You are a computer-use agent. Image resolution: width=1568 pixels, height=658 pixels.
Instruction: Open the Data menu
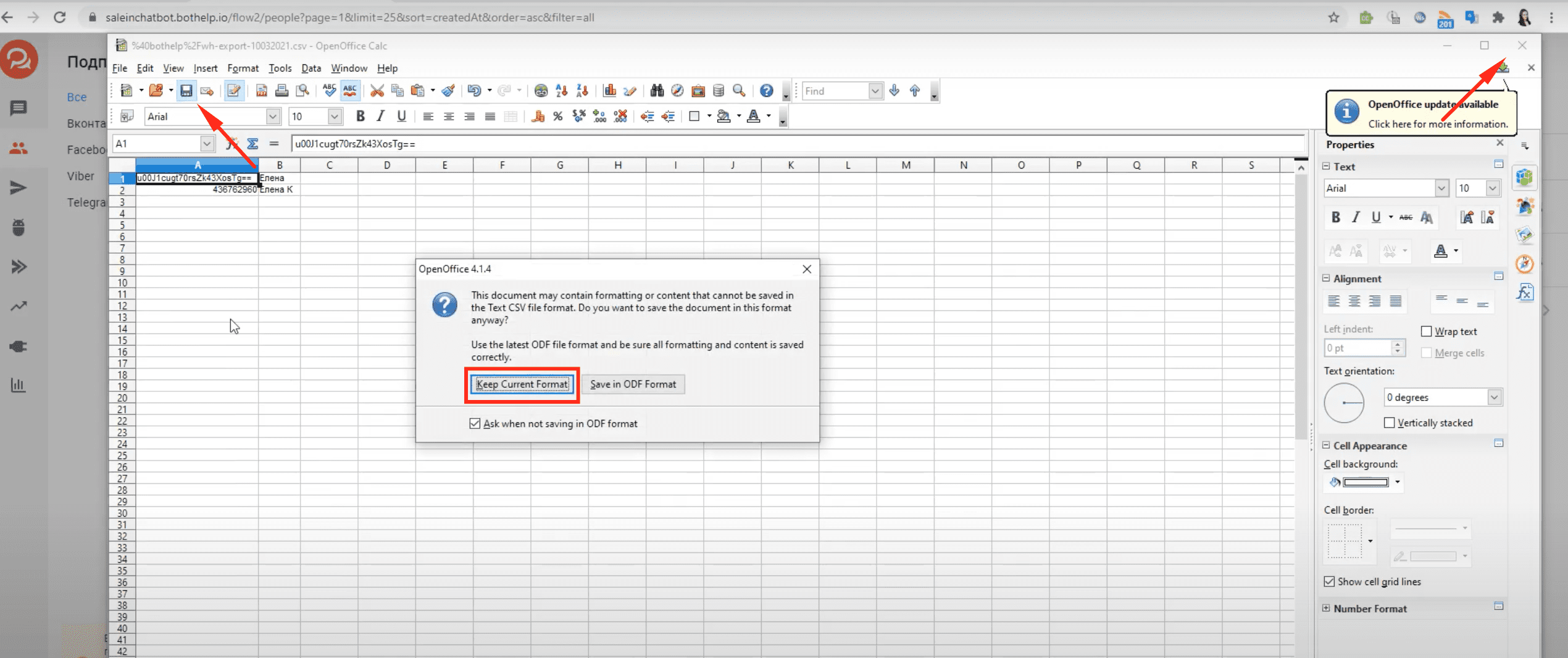(311, 68)
